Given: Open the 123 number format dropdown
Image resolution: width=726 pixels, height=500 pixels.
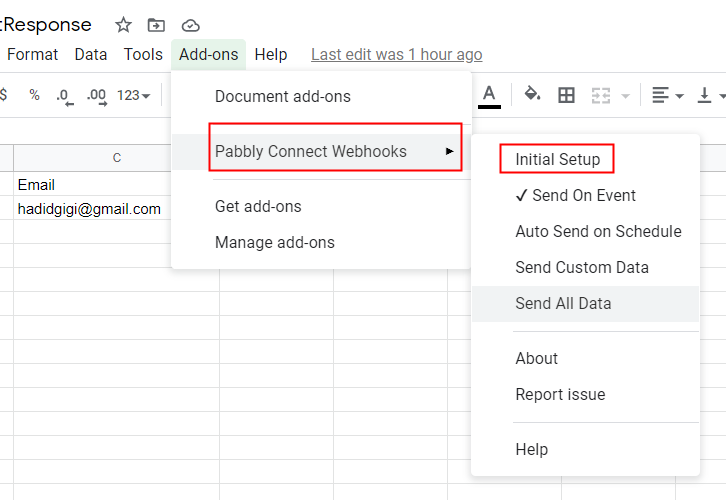Looking at the screenshot, I should pos(133,95).
